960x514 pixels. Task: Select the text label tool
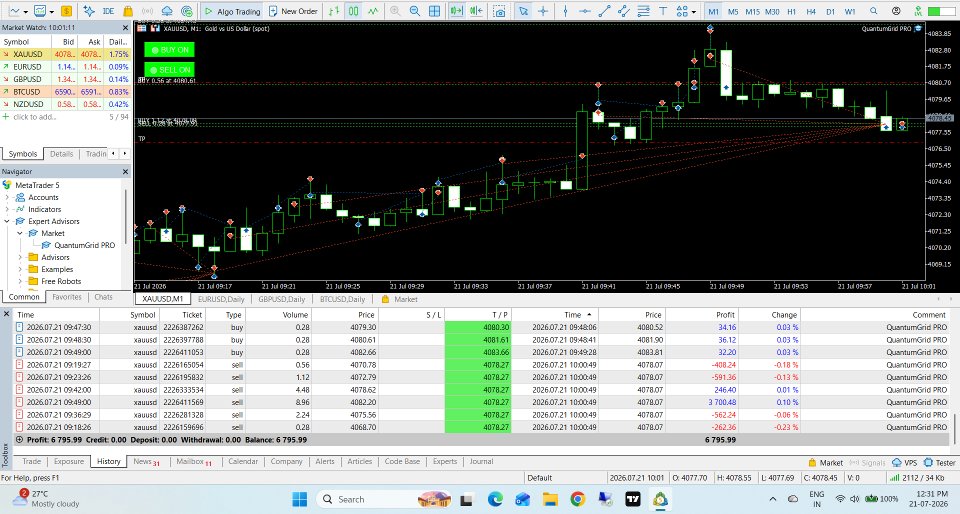(663, 11)
